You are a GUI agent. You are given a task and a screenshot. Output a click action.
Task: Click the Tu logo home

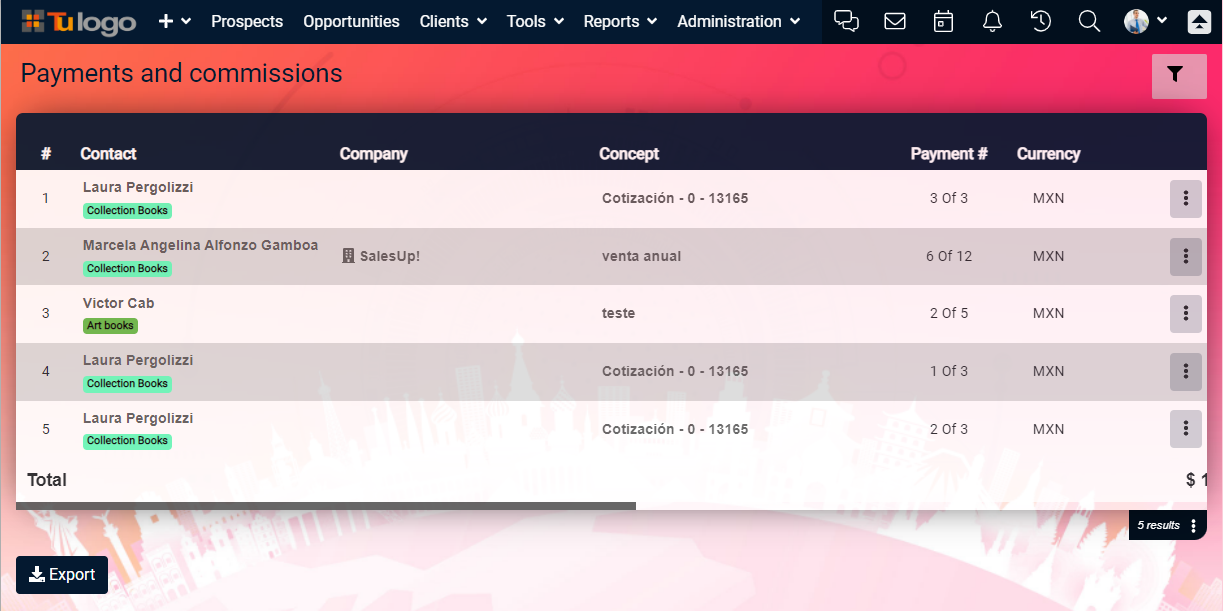(78, 21)
